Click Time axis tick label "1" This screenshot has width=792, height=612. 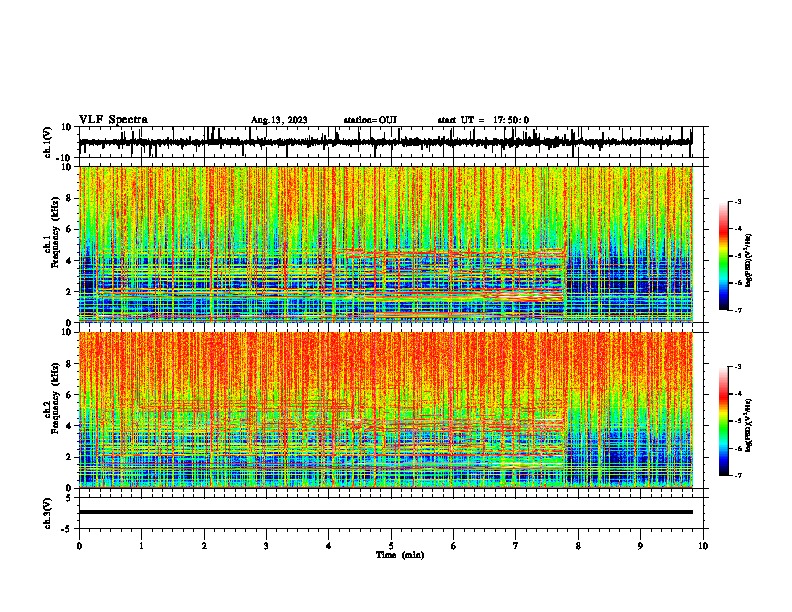click(x=142, y=546)
